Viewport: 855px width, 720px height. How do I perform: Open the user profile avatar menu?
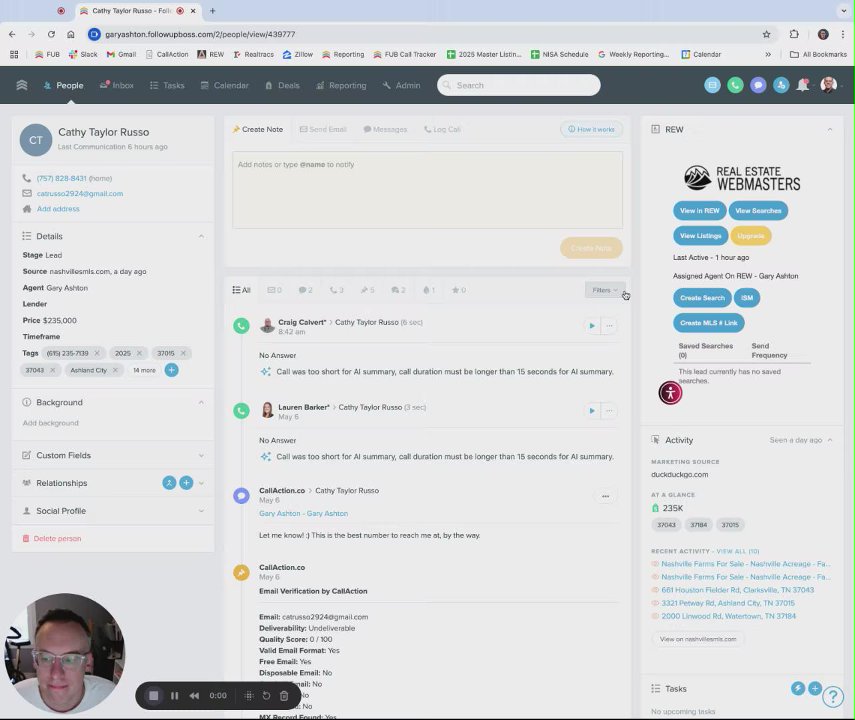point(828,85)
